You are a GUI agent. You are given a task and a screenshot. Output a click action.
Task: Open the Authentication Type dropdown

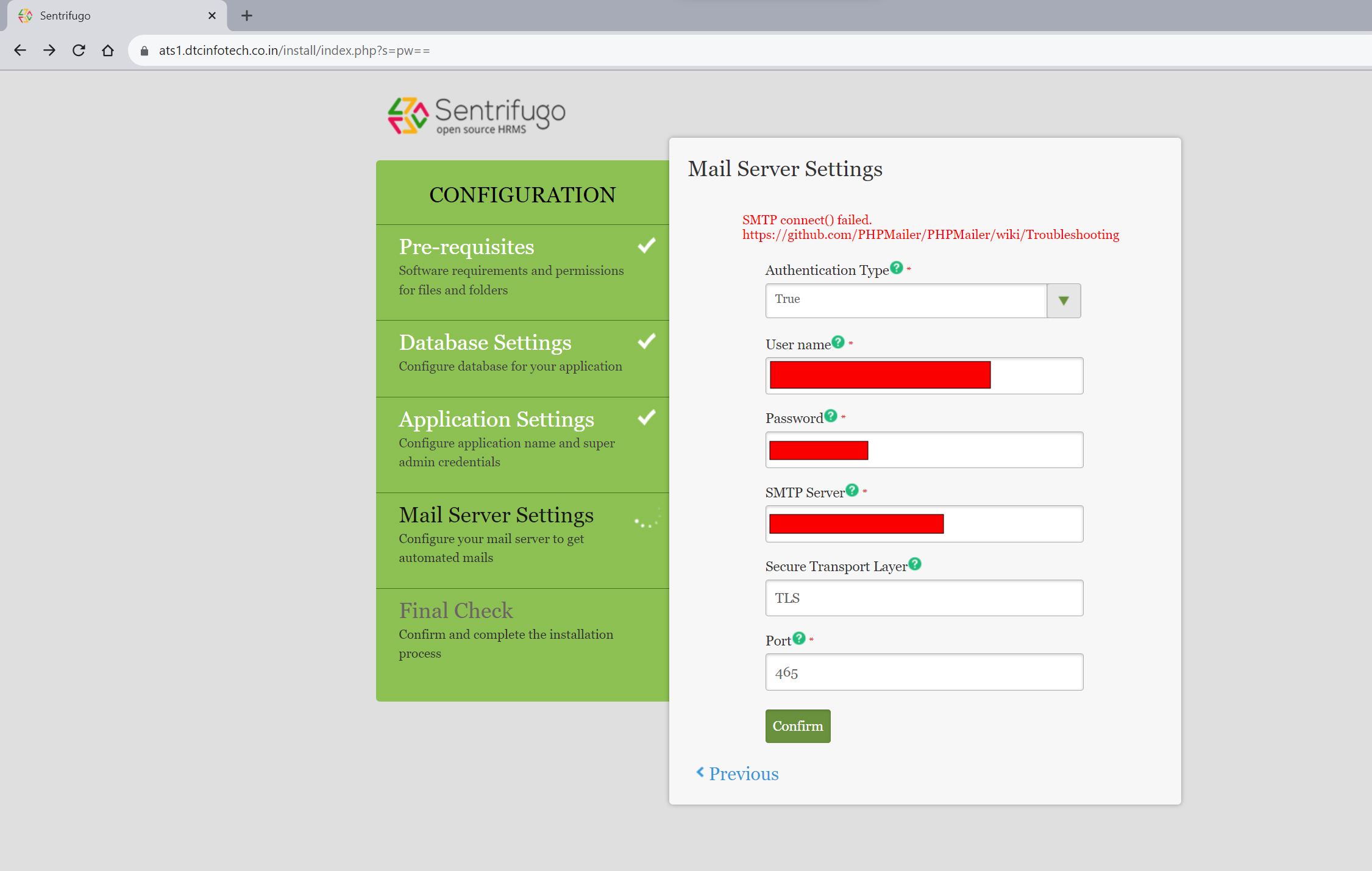point(1063,300)
